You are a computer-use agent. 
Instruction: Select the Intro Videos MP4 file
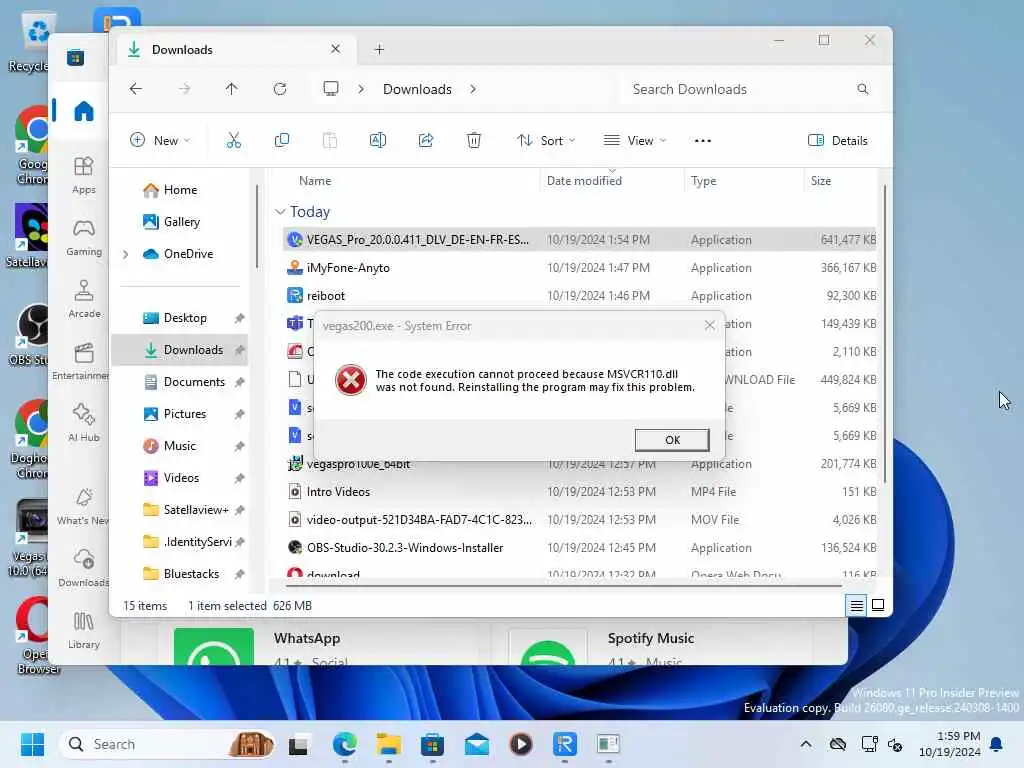(x=580, y=492)
